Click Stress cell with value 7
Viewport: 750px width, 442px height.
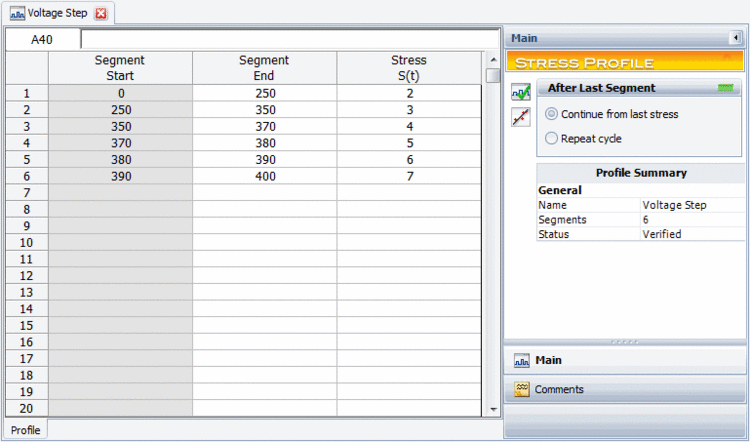409,176
